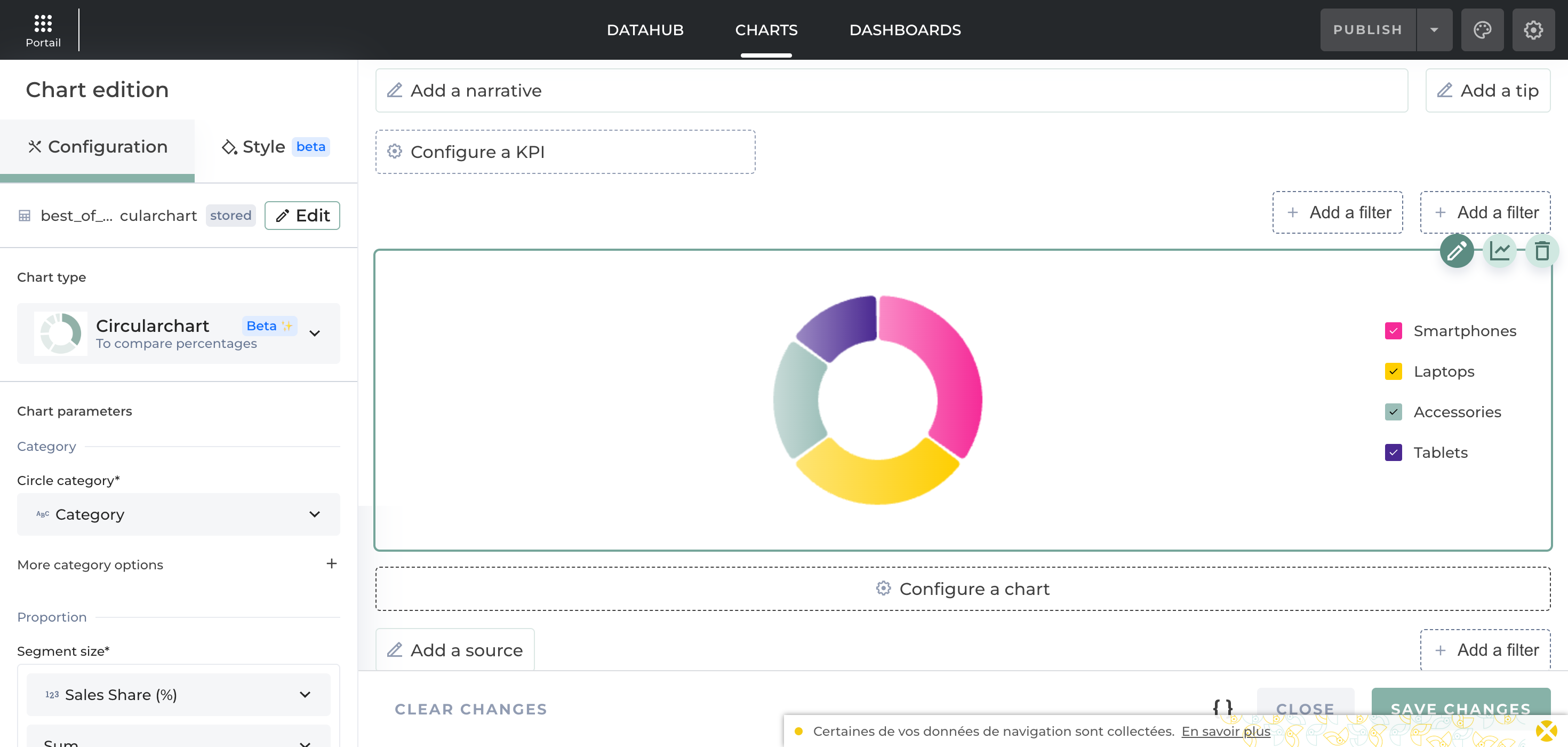Screen dimensions: 1568x747
Task: Click the line chart icon above chart
Action: pos(1500,251)
